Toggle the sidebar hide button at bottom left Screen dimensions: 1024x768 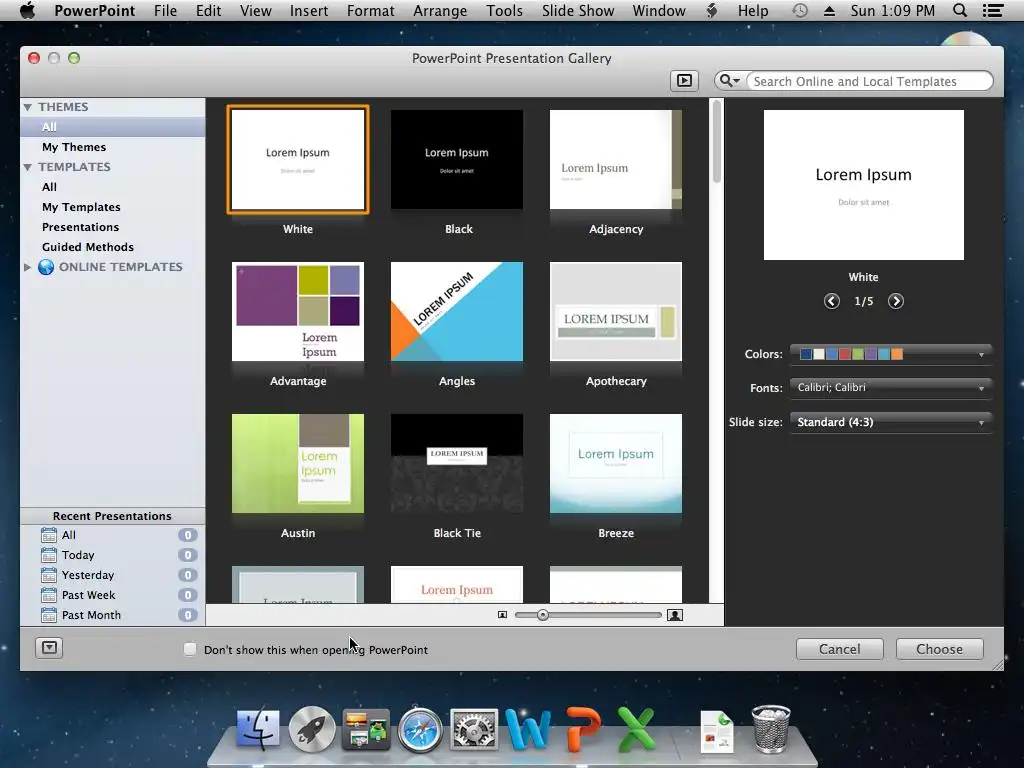pyautogui.click(x=49, y=648)
